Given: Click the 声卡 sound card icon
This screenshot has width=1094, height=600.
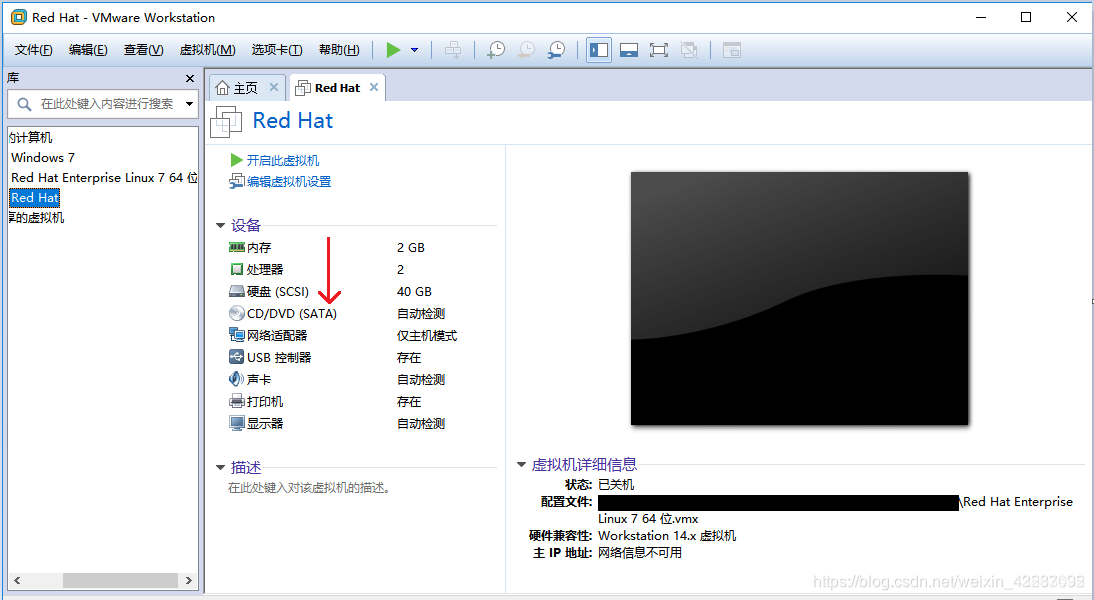Looking at the screenshot, I should 237,379.
